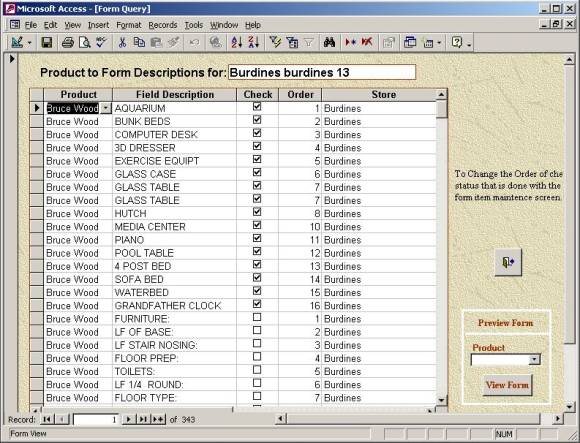580x443 pixels.
Task: Click the Format Painter icon
Action: [x=173, y=43]
